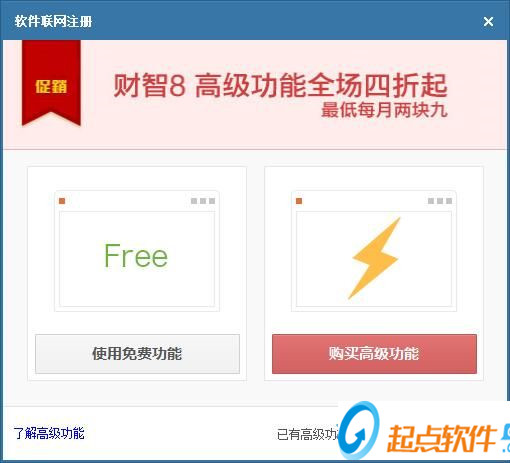The width and height of the screenshot is (510, 463).
Task: Click the orange square in lightning window thumbnail
Action: click(x=299, y=201)
